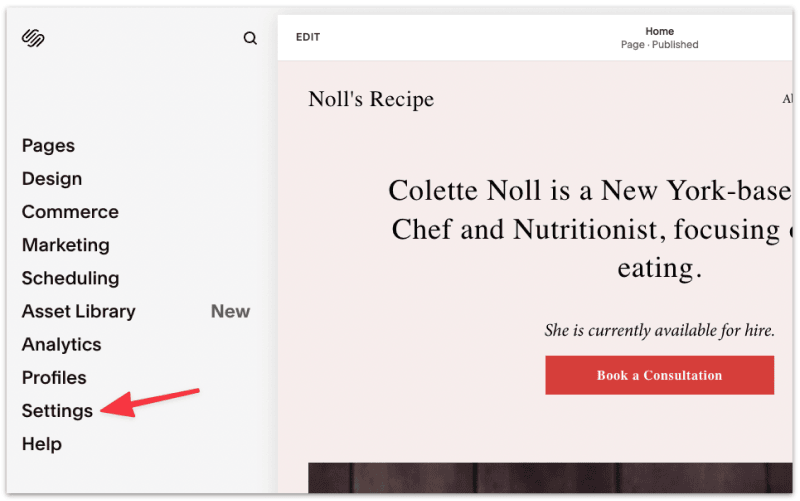Click the Squarespace logo icon
The width and height of the screenshot is (800, 501).
[x=33, y=38]
